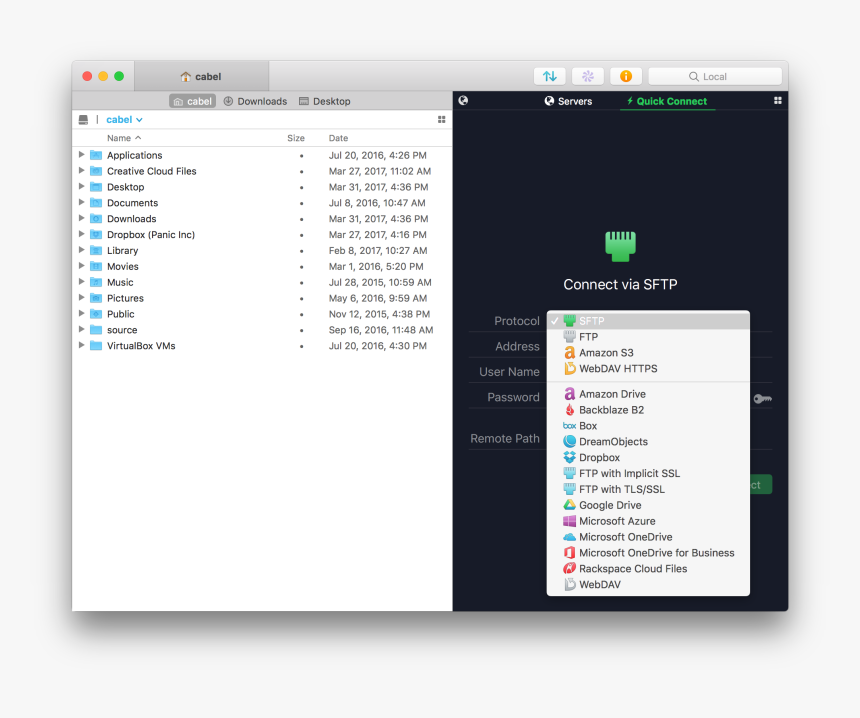Jump to Desktop favorite
This screenshot has height=718, width=860.
click(x=325, y=101)
